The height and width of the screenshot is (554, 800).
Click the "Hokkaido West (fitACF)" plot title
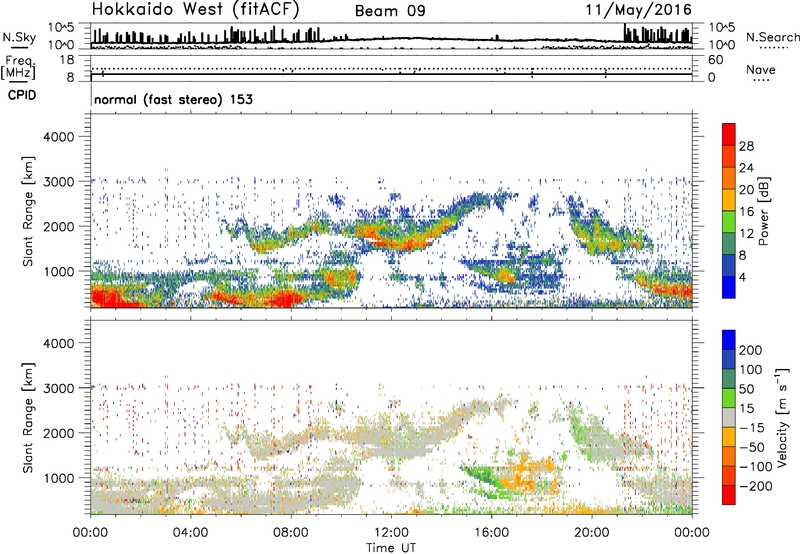195,9
